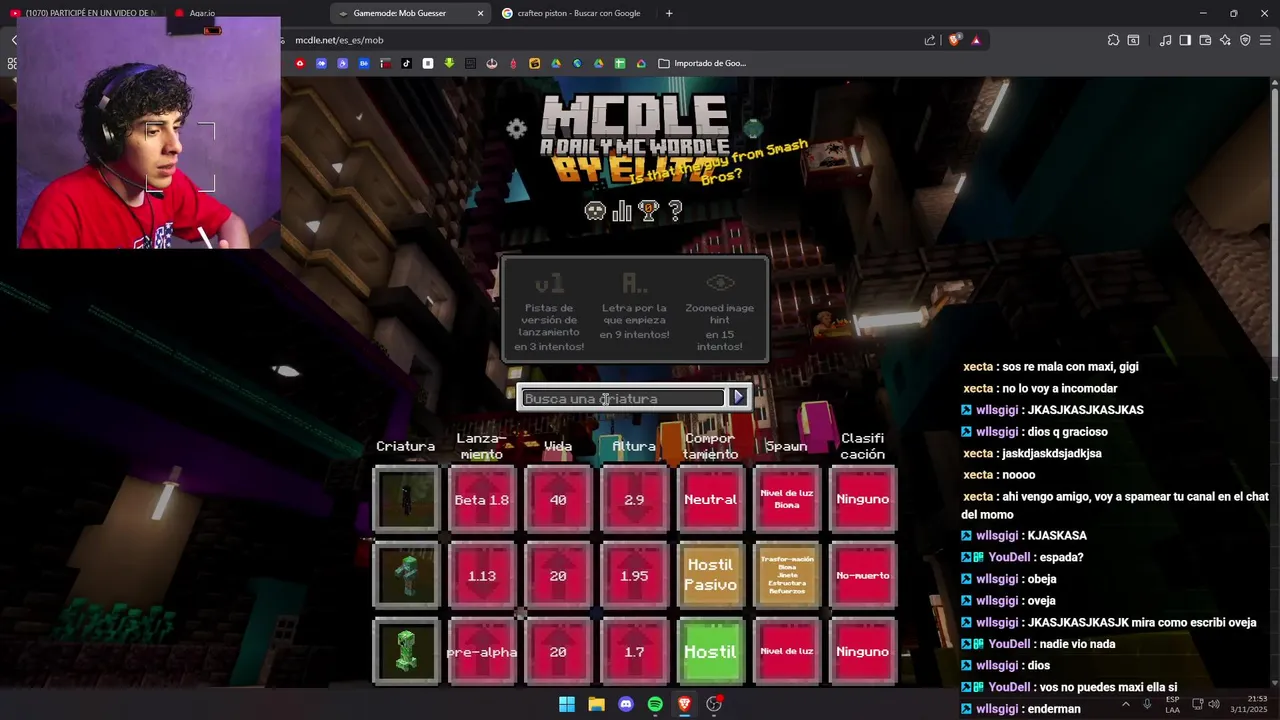The width and height of the screenshot is (1280, 720).
Task: Click the Creeper creature thumbnail
Action: tap(406, 651)
